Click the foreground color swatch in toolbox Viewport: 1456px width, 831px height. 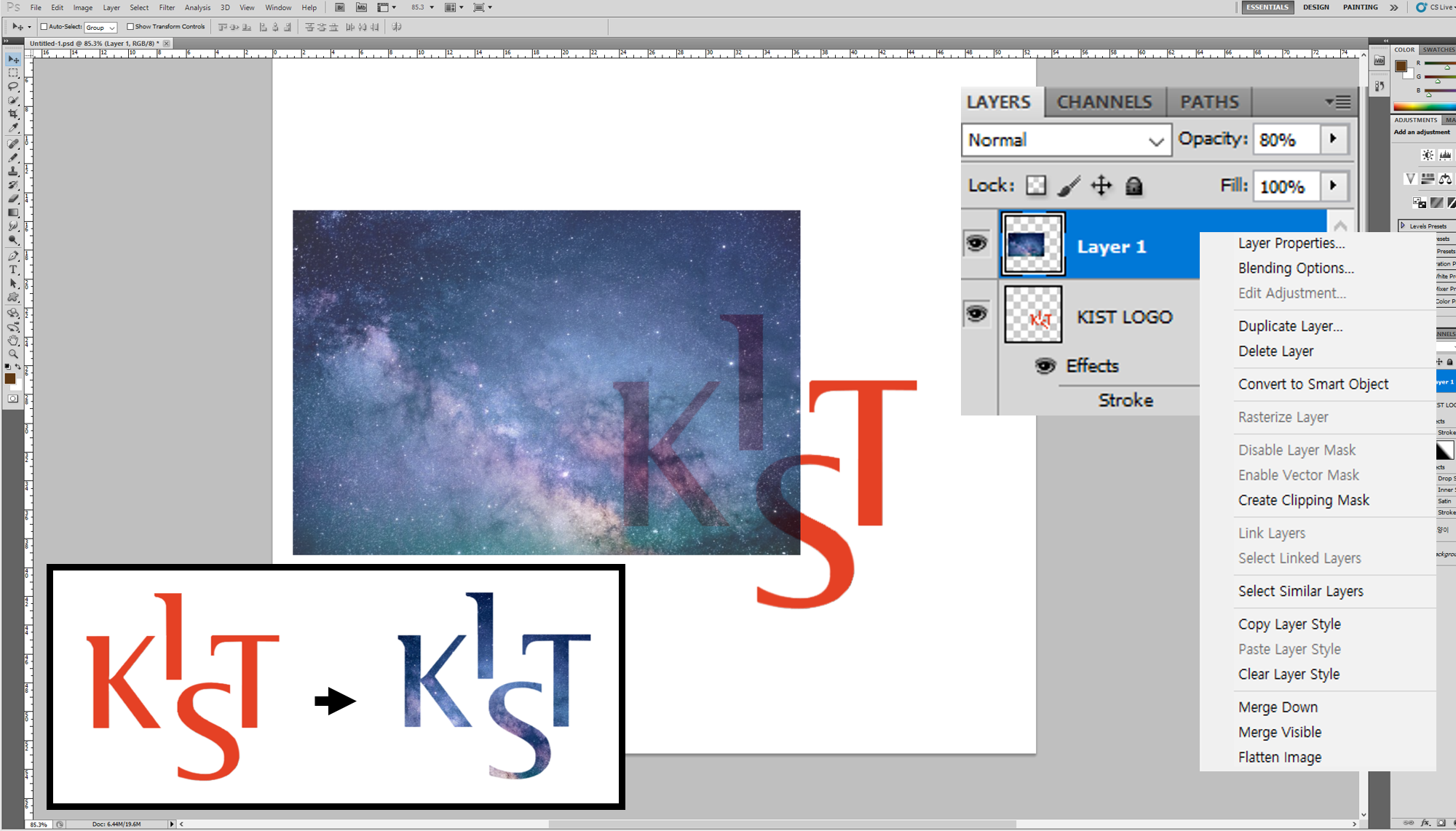[x=9, y=378]
